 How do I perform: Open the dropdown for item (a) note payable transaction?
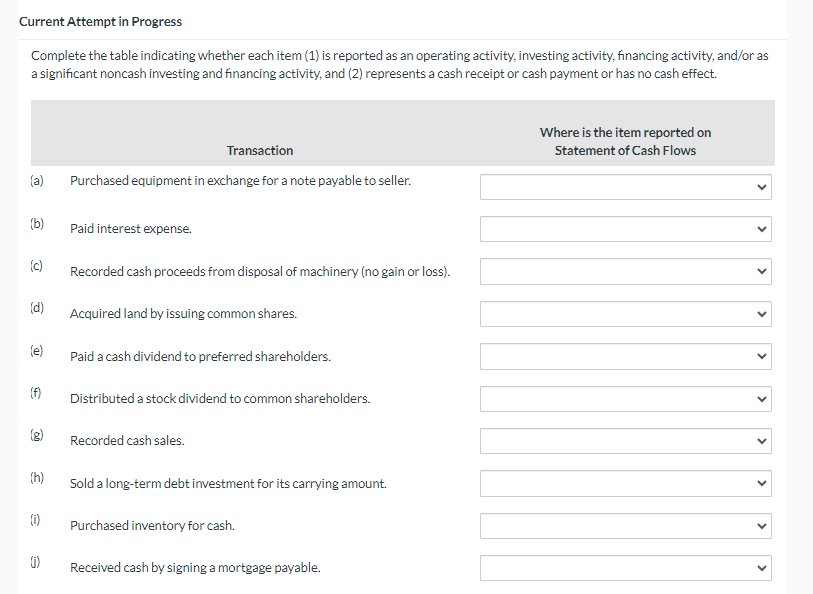coord(625,187)
